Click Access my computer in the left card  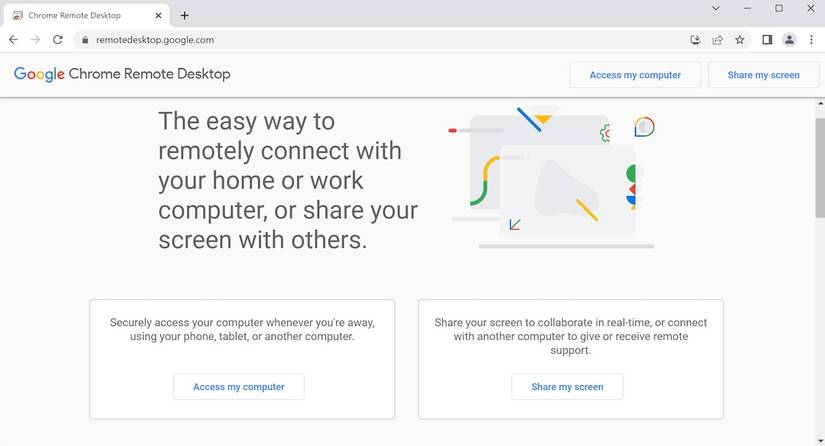tap(239, 387)
